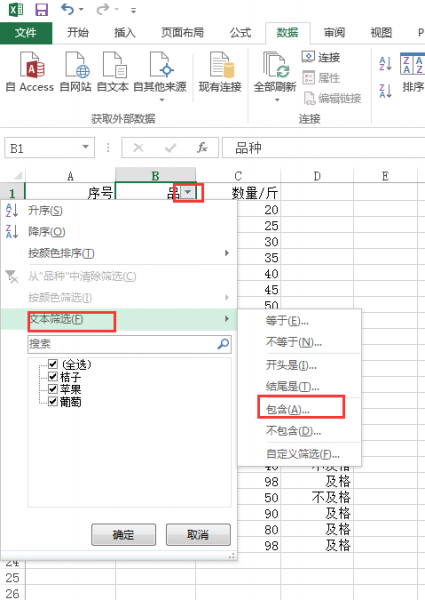
Task: Uncheck the 苹果 checkbox
Action: click(53, 389)
